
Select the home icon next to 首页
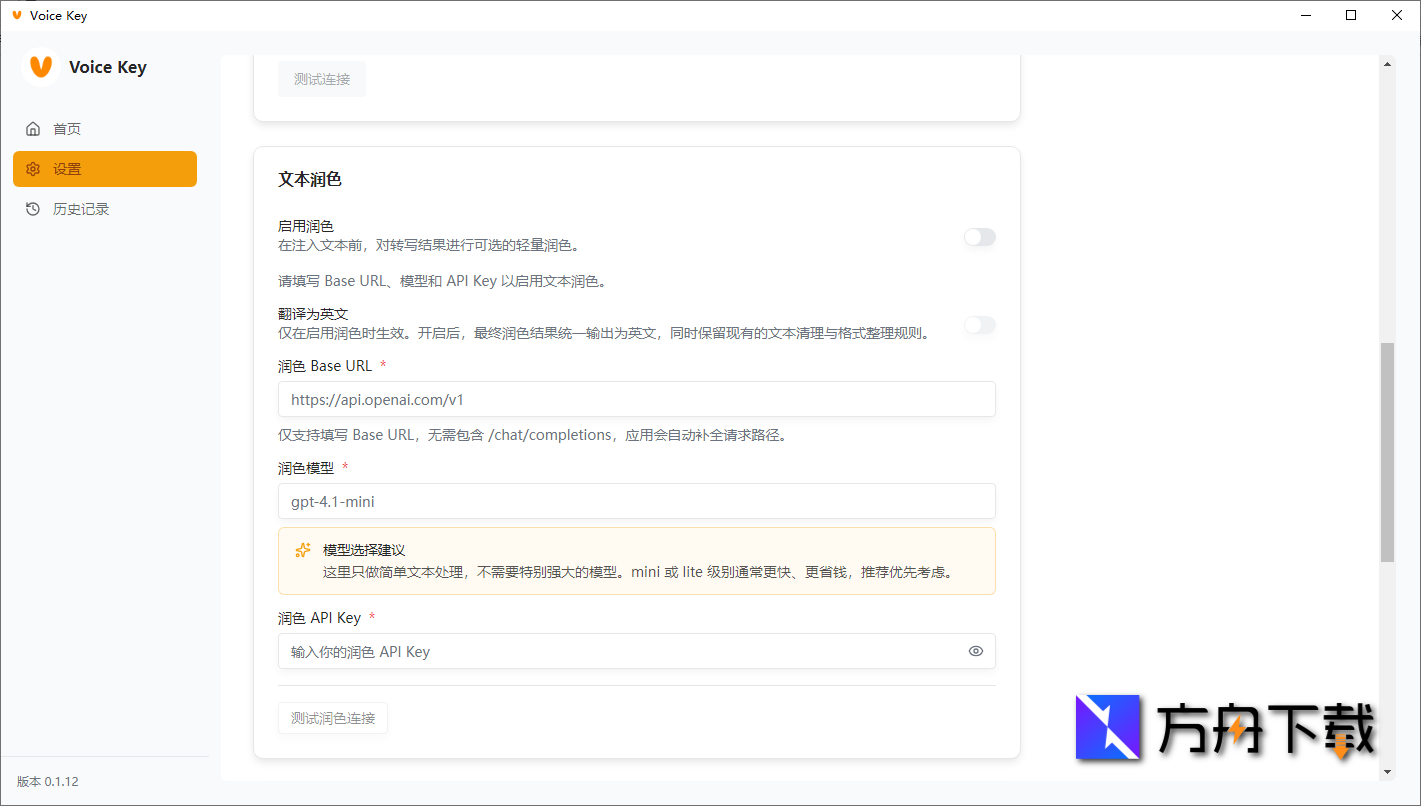[33, 128]
